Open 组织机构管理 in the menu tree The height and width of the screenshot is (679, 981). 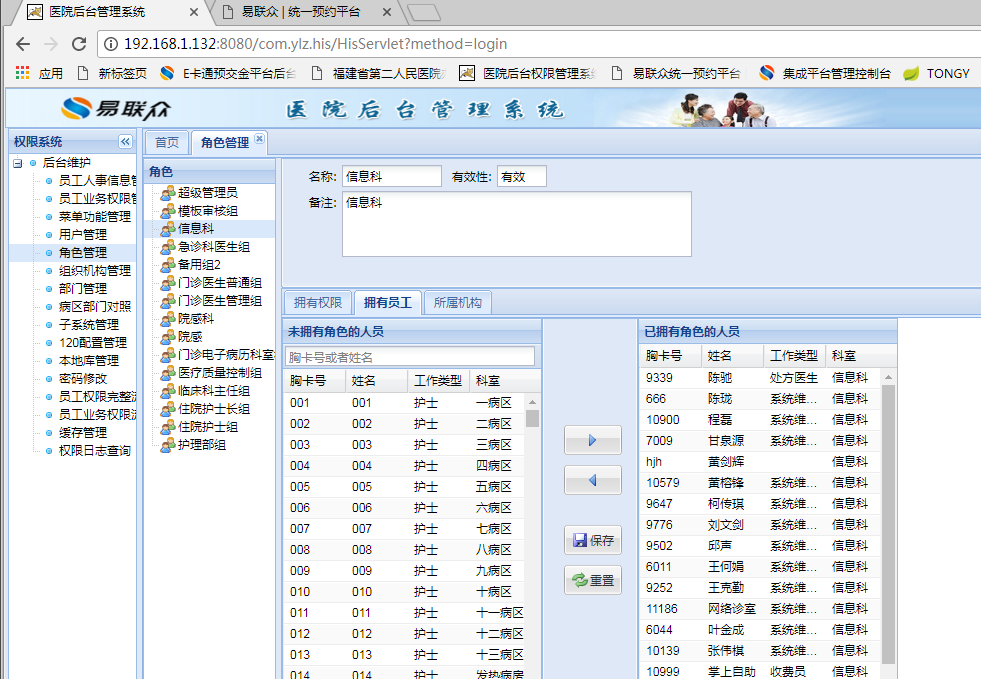coord(94,271)
